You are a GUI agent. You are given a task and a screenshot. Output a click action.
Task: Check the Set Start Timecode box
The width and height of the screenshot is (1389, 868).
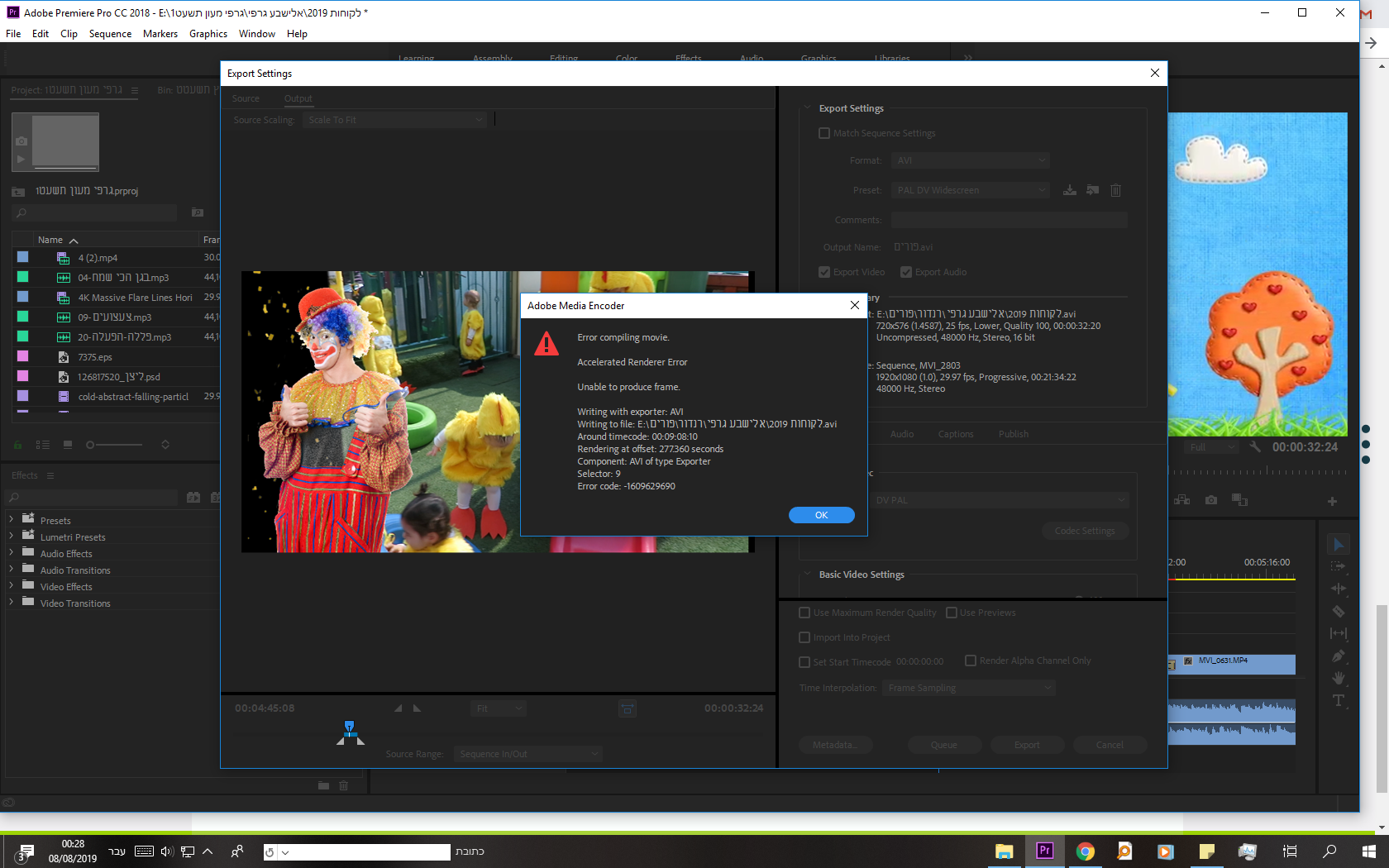[804, 662]
